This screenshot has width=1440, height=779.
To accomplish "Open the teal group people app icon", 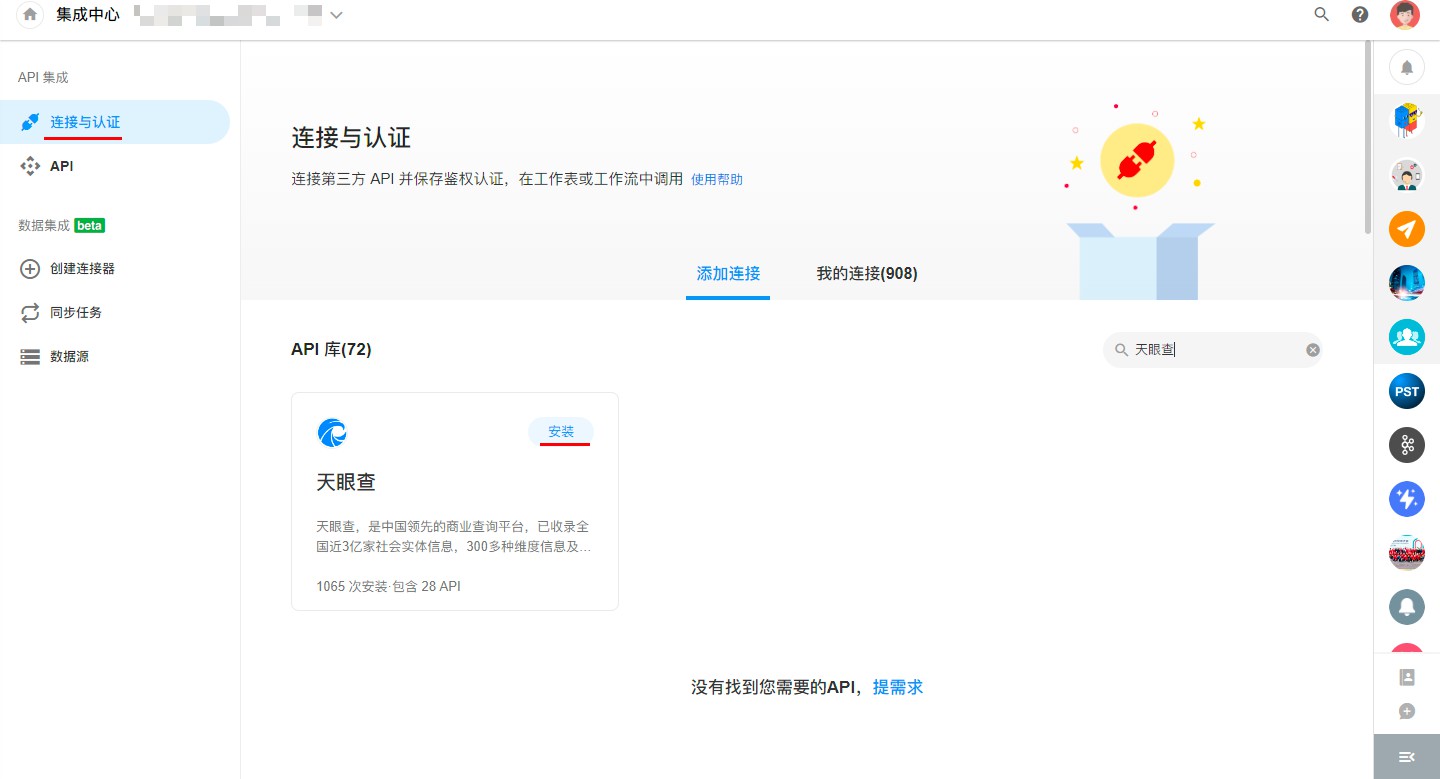I will click(1407, 337).
